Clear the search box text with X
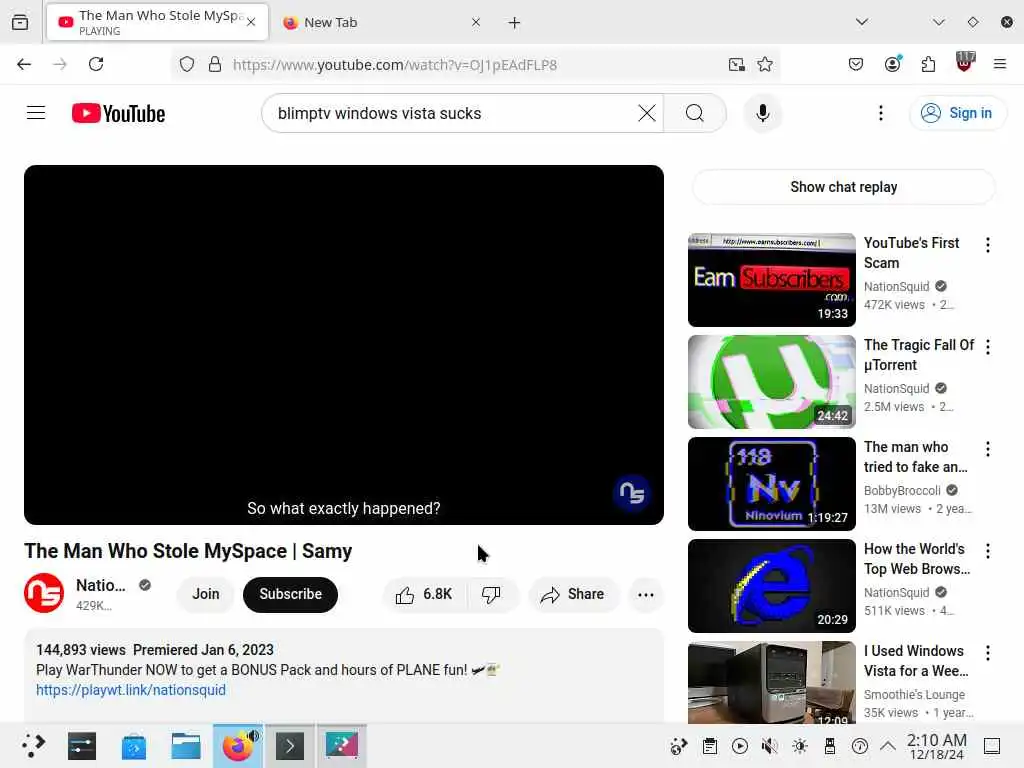 (647, 113)
